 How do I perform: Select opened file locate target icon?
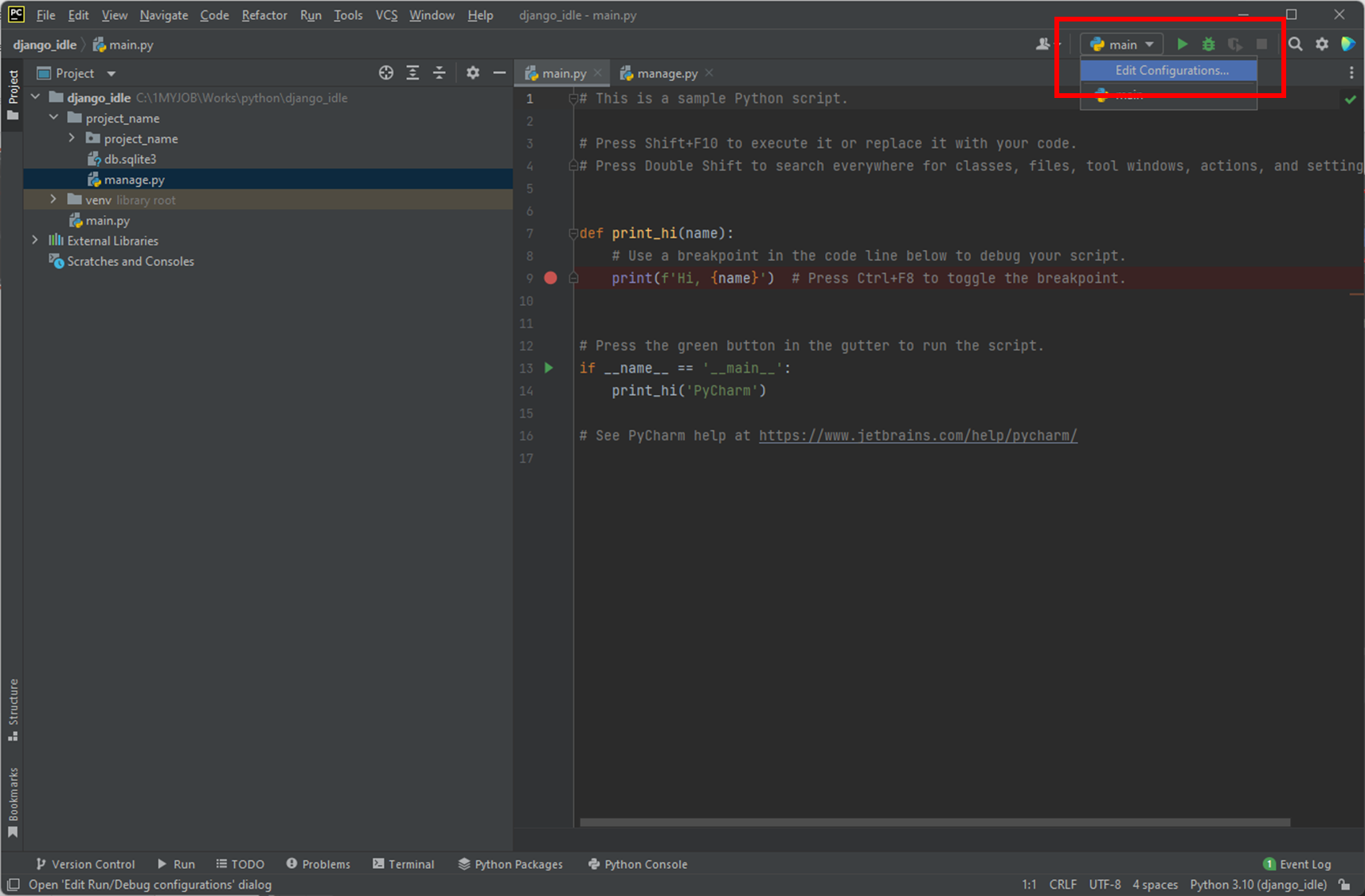386,73
